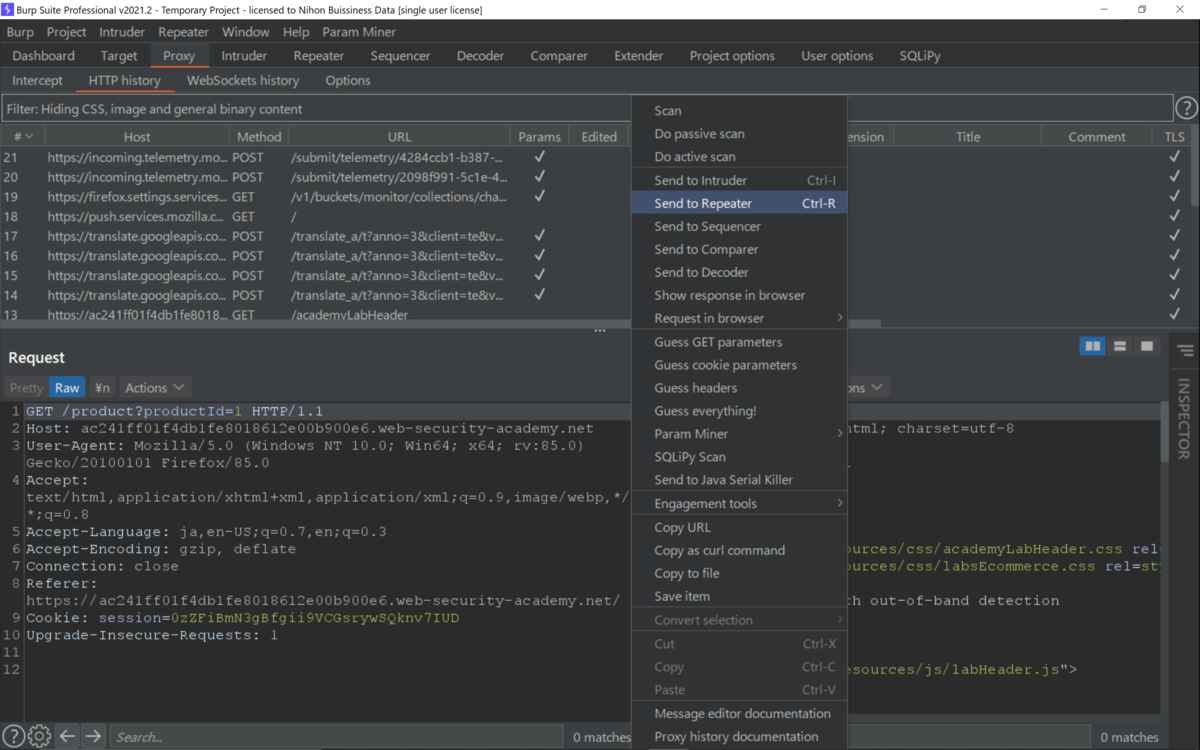This screenshot has height=750, width=1200.
Task: Toggle the ¥n non-printable characters button
Action: point(102,387)
